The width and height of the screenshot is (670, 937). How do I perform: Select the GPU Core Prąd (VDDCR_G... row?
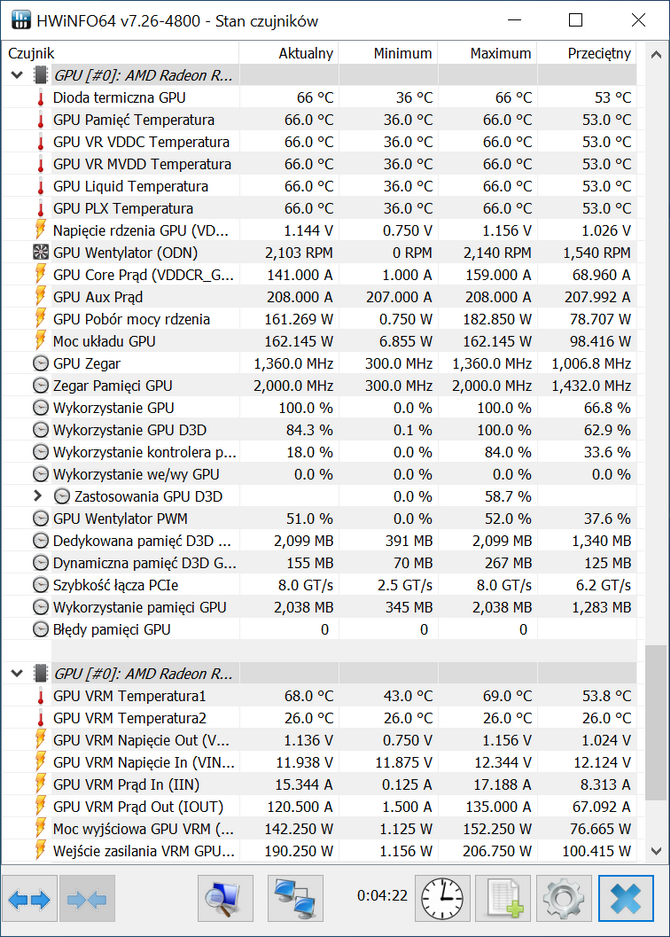(319, 275)
